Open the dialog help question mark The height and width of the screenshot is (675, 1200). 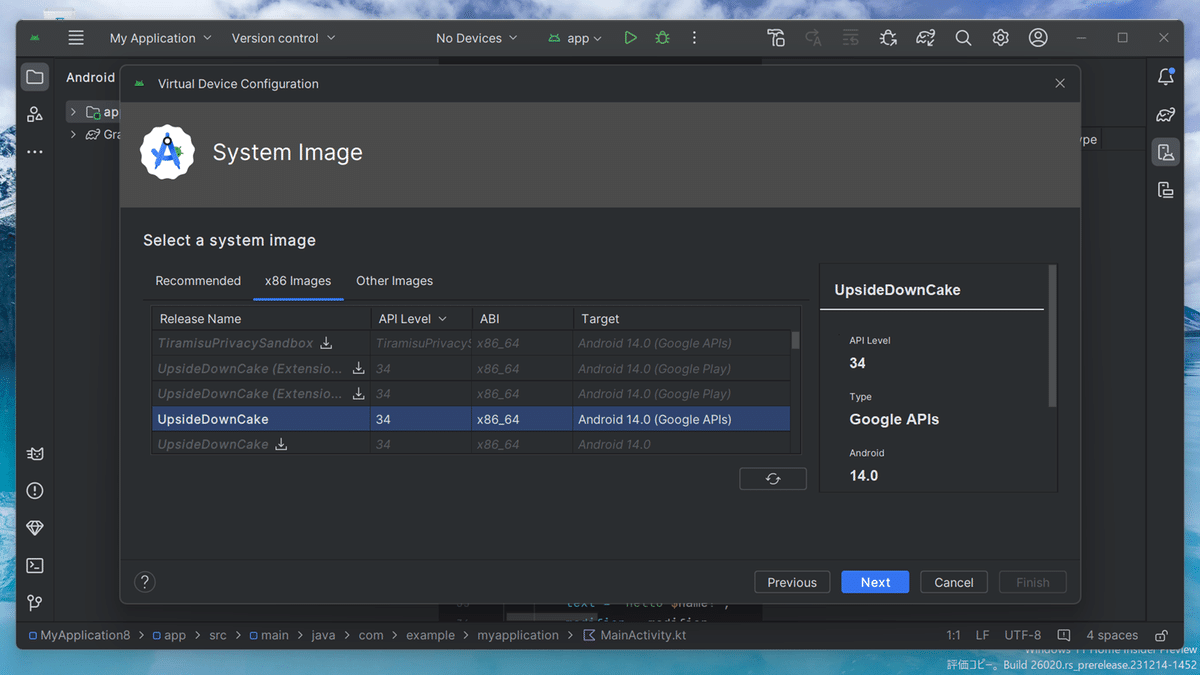145,582
